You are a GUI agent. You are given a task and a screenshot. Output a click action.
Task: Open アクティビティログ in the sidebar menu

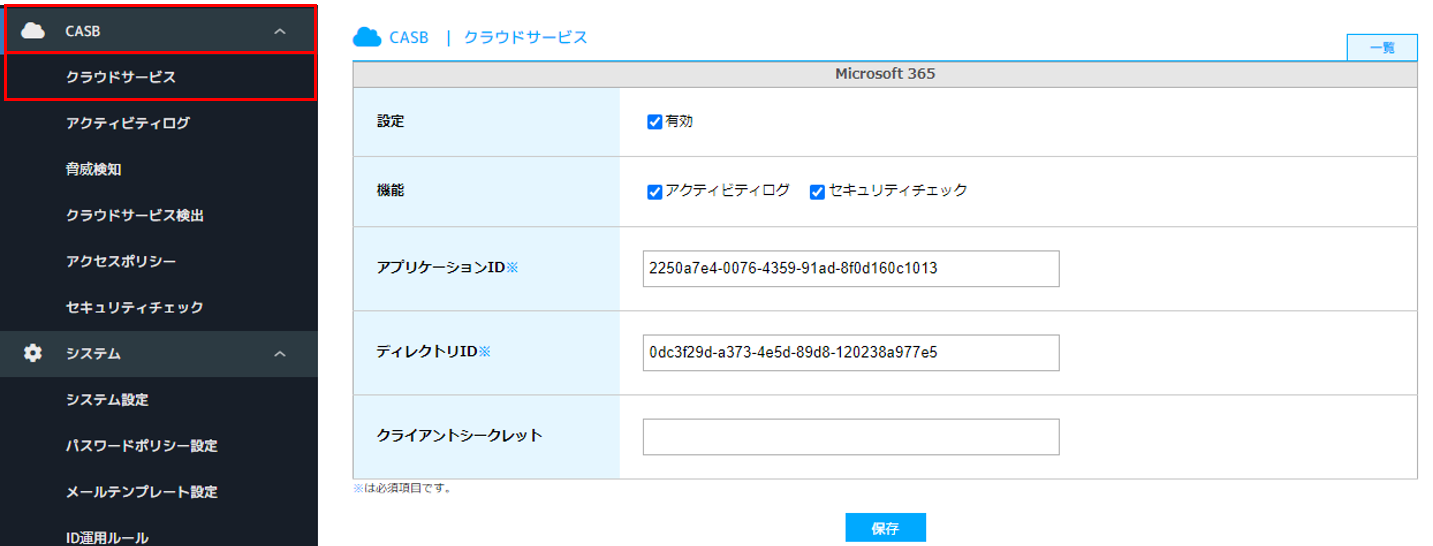point(127,123)
